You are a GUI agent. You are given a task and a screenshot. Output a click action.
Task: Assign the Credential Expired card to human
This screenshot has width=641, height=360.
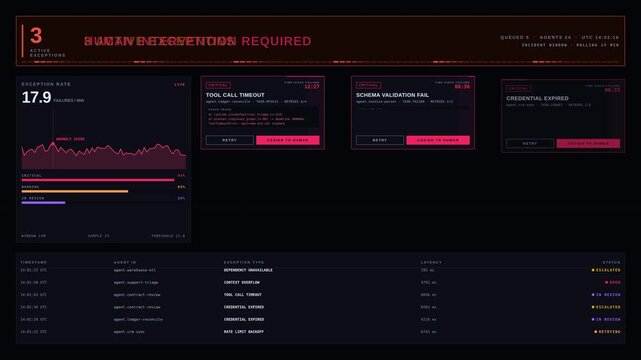point(588,143)
